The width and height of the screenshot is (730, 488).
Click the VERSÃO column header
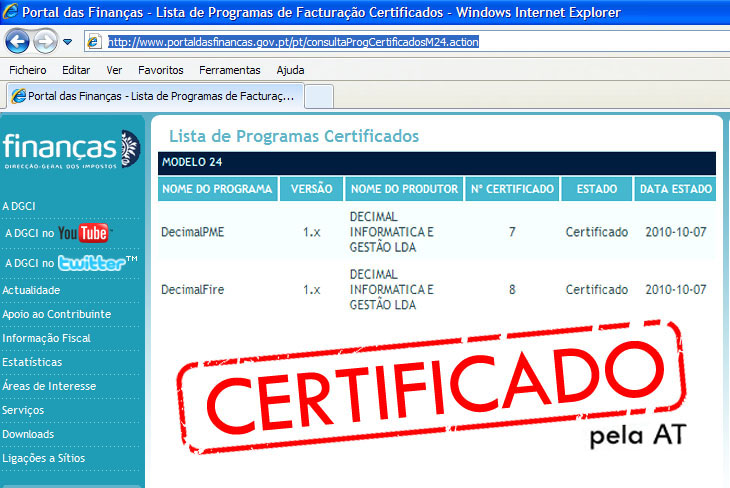click(x=311, y=189)
